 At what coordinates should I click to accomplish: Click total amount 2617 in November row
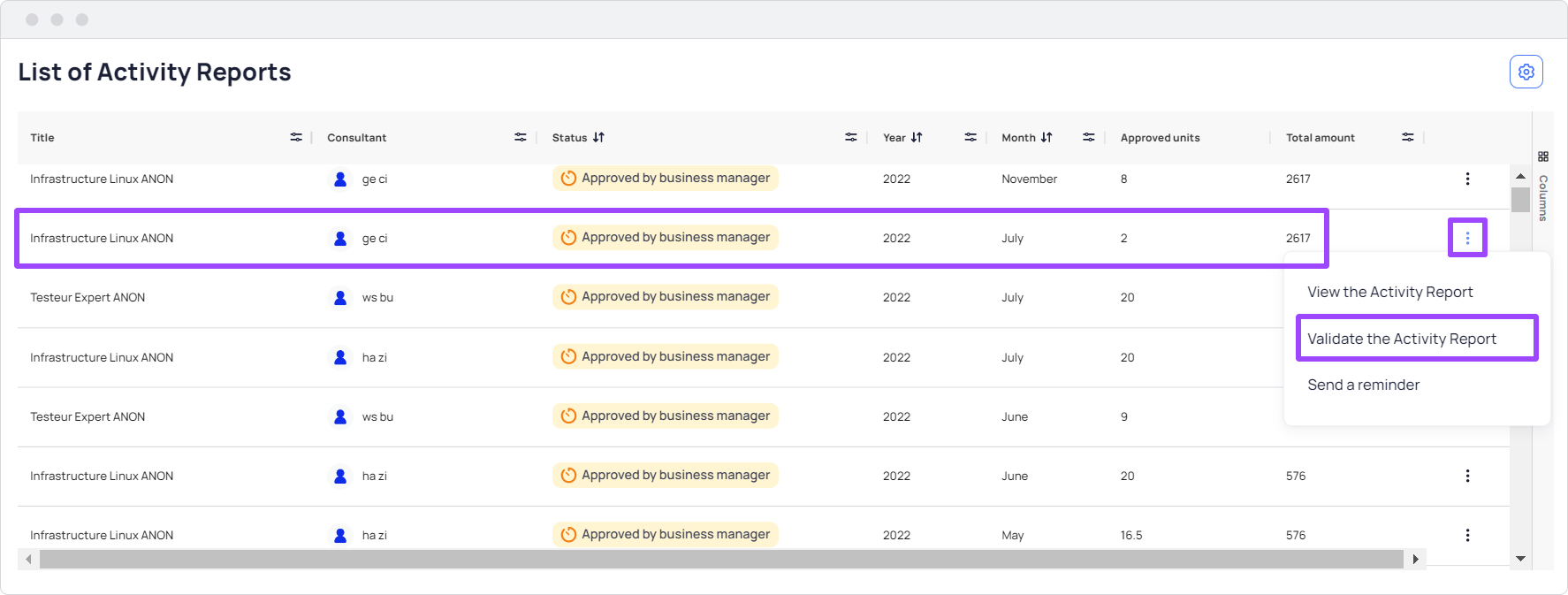[x=1298, y=179]
